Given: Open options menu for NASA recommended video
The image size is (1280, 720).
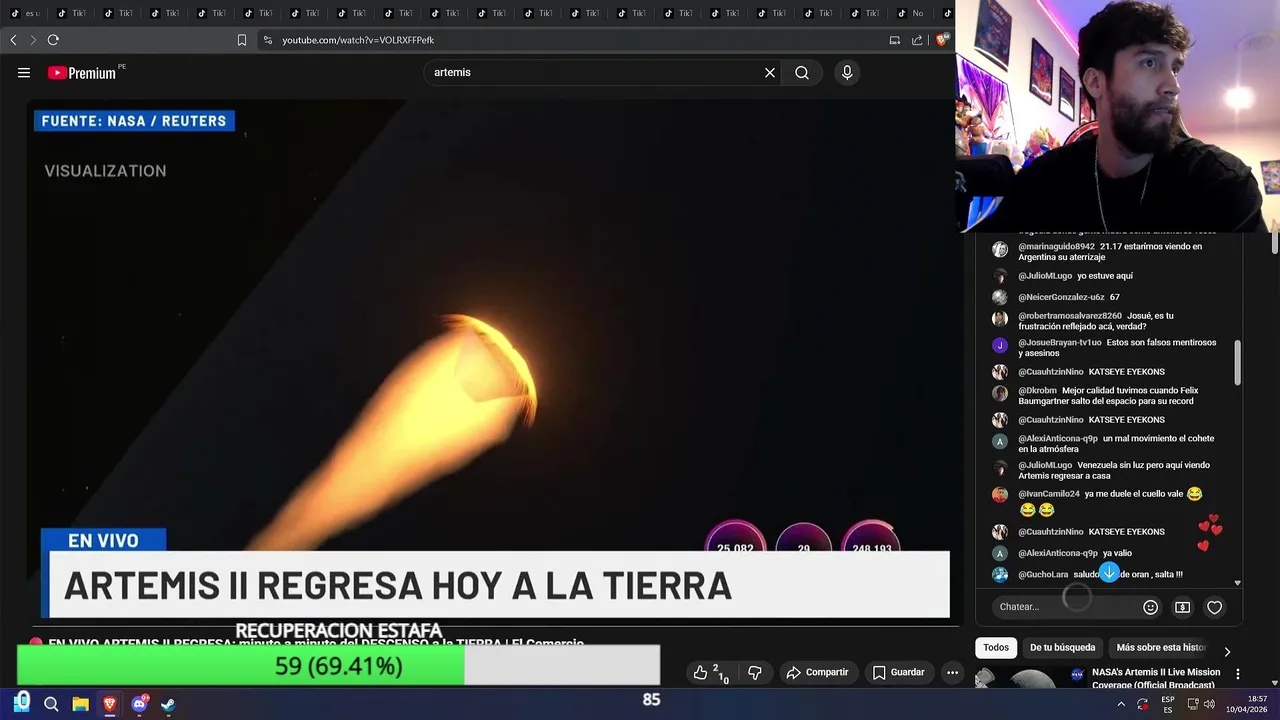Looking at the screenshot, I should (1238, 674).
